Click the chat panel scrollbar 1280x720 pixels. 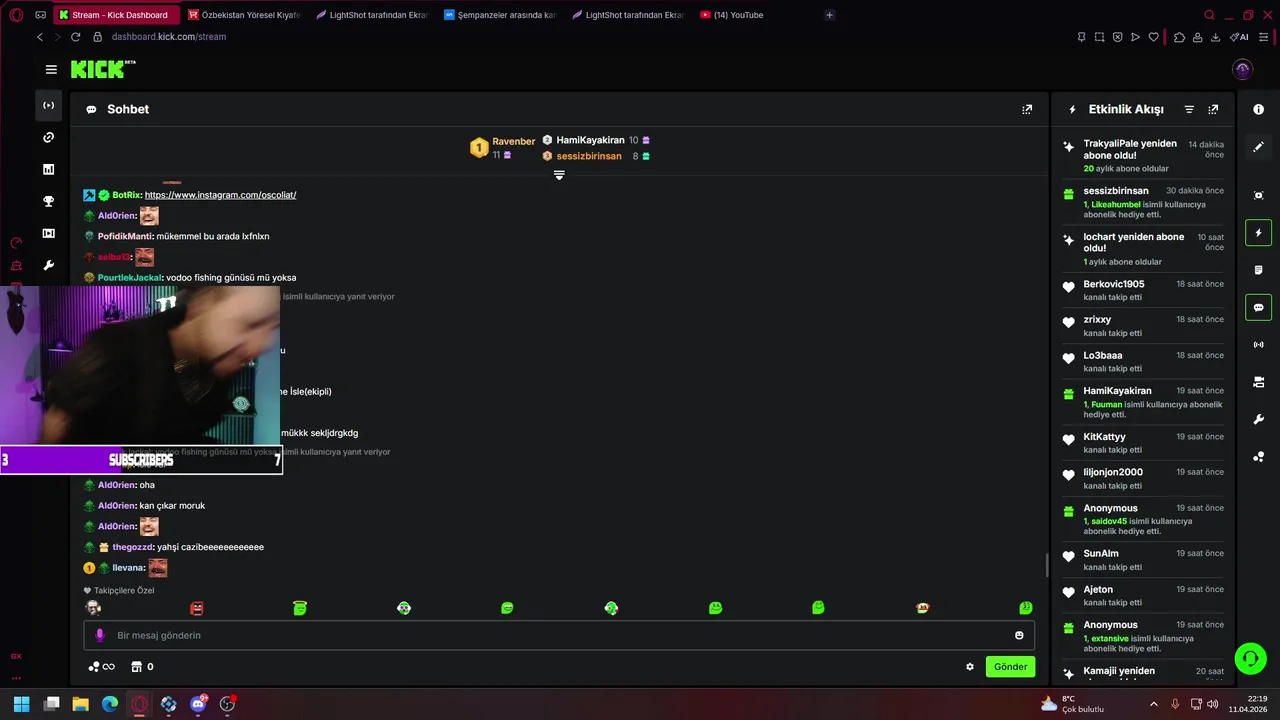1047,565
